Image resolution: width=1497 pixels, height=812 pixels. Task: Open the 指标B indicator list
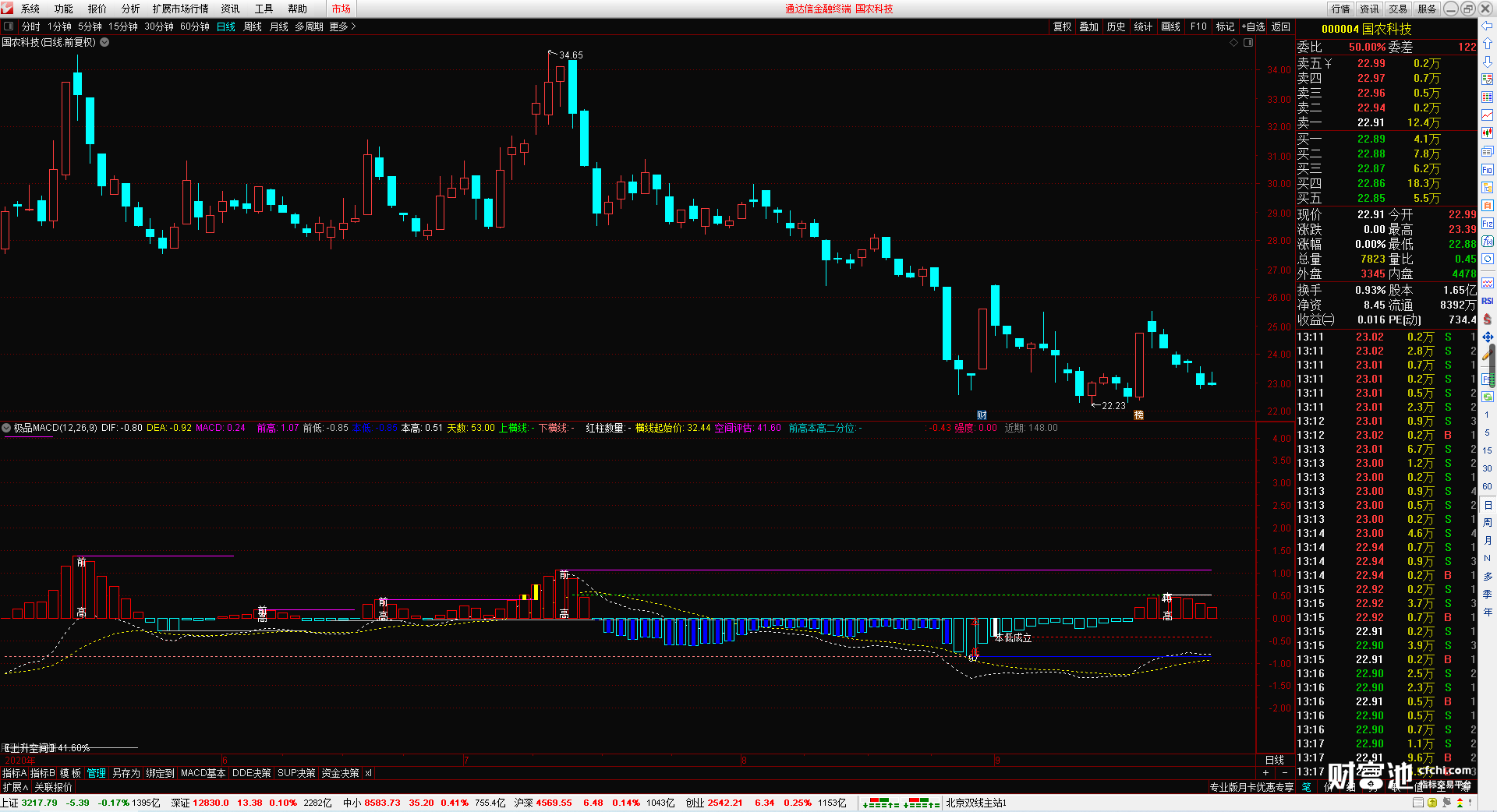[43, 773]
